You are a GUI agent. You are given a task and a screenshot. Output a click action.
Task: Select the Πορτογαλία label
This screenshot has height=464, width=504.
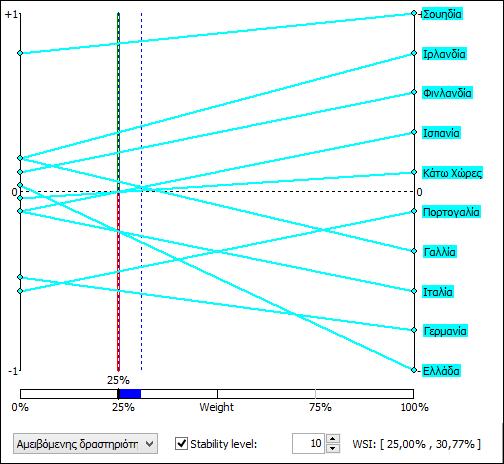[451, 212]
